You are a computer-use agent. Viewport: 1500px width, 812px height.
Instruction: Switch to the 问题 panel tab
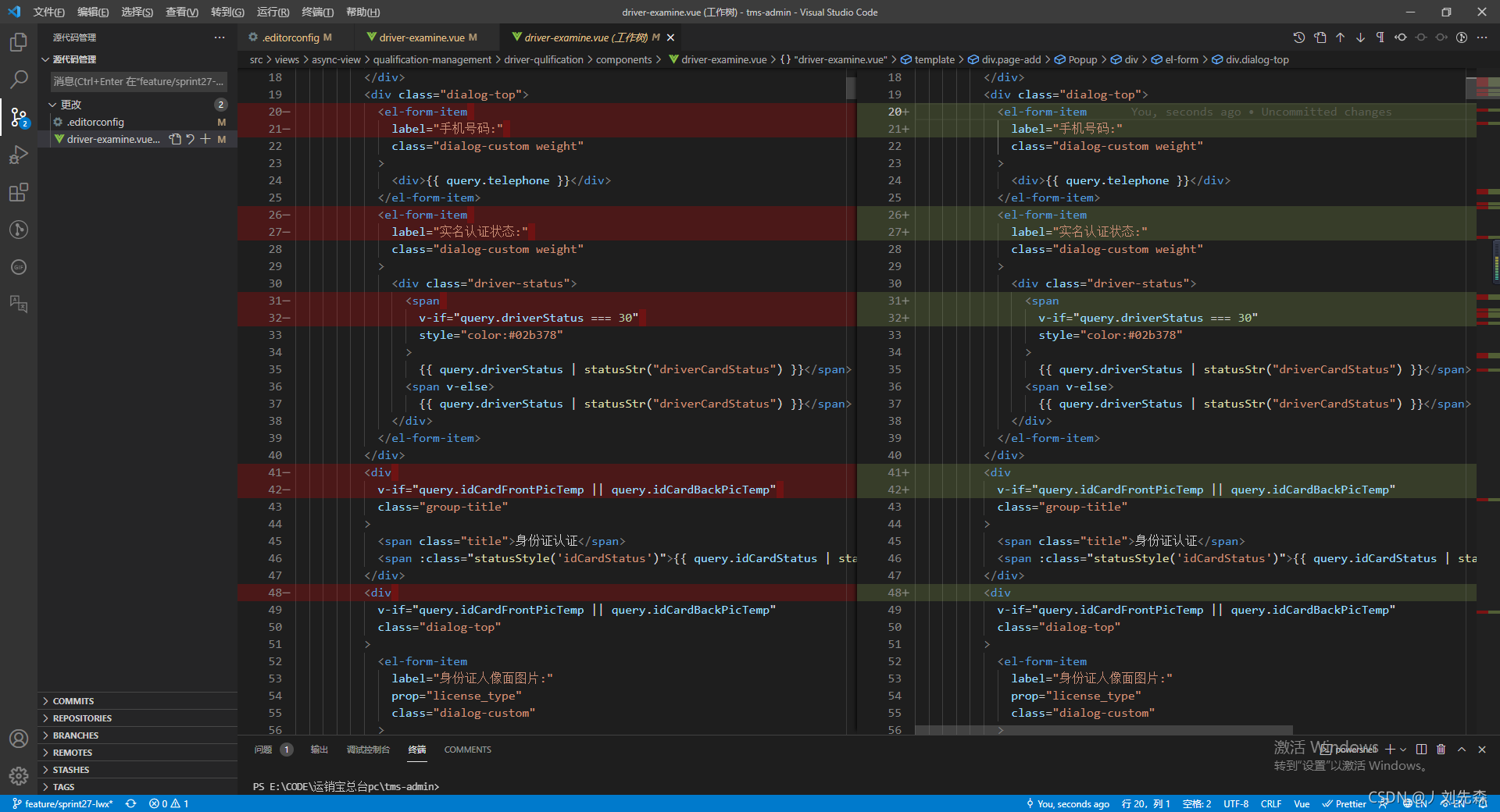point(273,750)
